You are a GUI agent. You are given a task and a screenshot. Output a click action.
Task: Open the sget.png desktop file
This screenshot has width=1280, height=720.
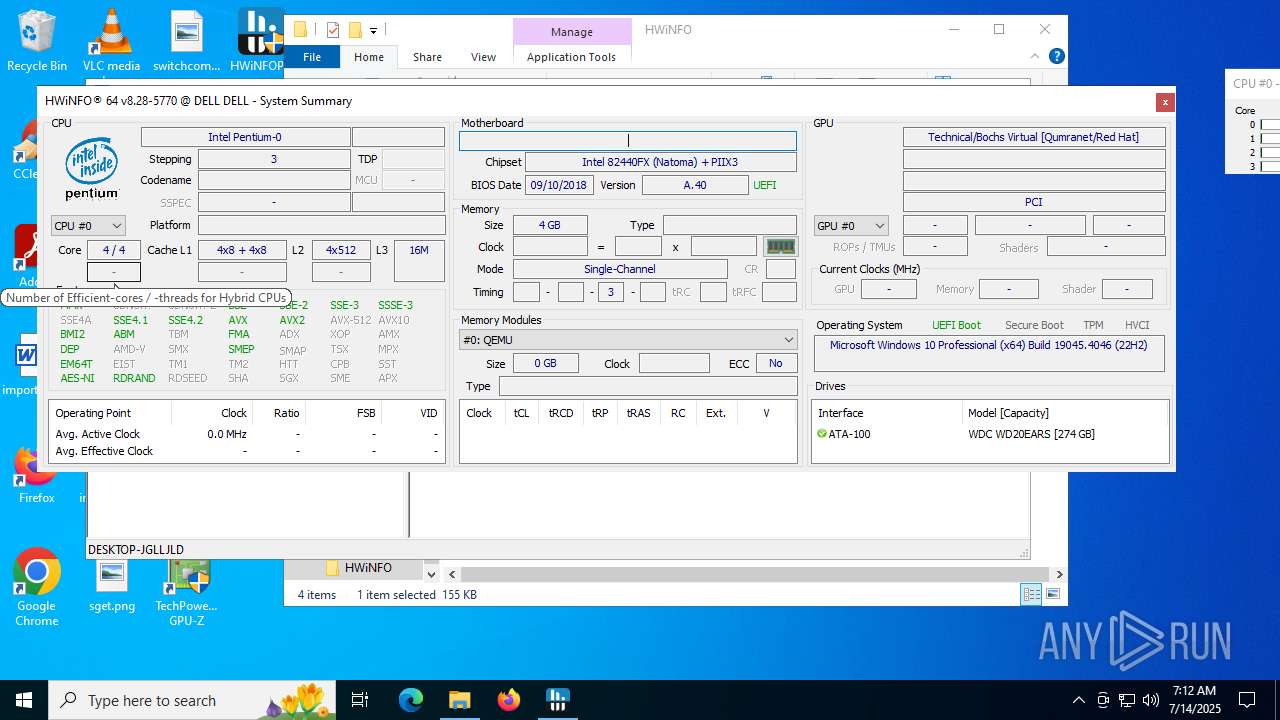pyautogui.click(x=112, y=586)
